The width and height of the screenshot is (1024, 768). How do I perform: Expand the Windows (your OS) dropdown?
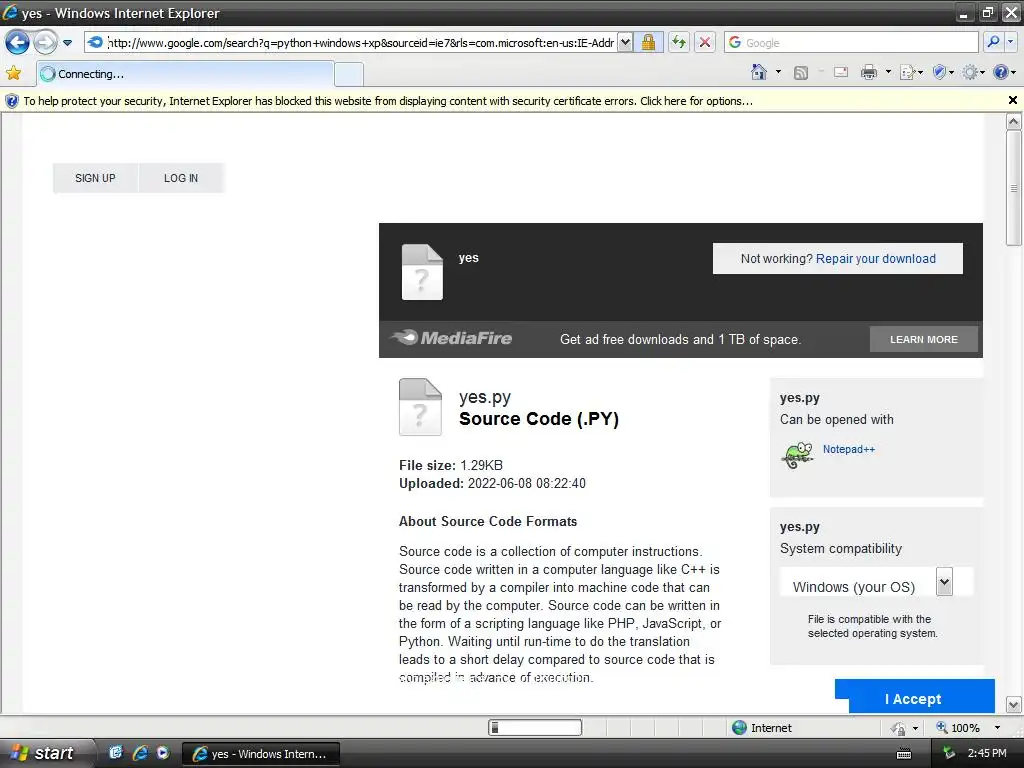coord(944,582)
